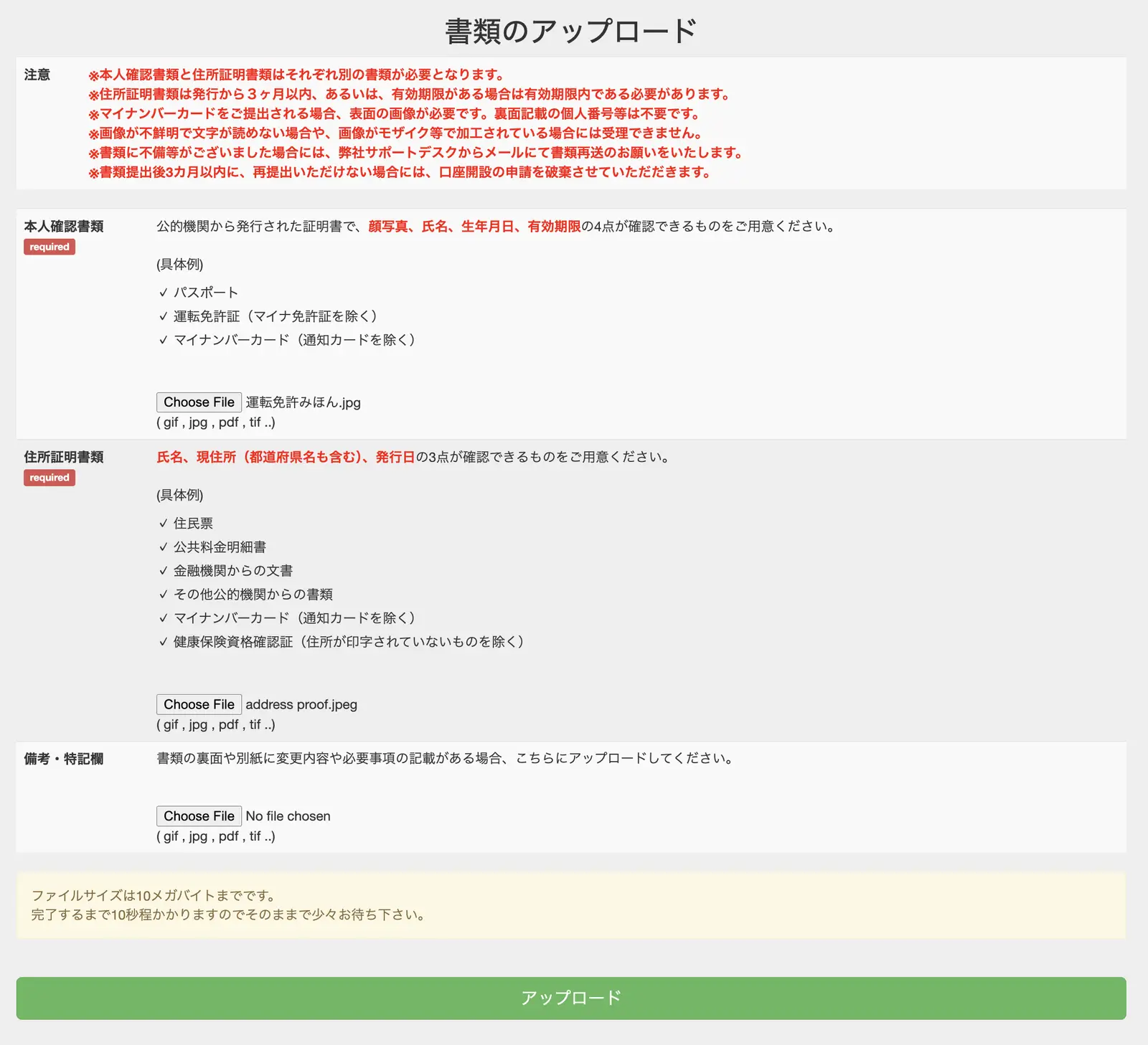Click the notice line starting ※書類に不備等が

417,153
